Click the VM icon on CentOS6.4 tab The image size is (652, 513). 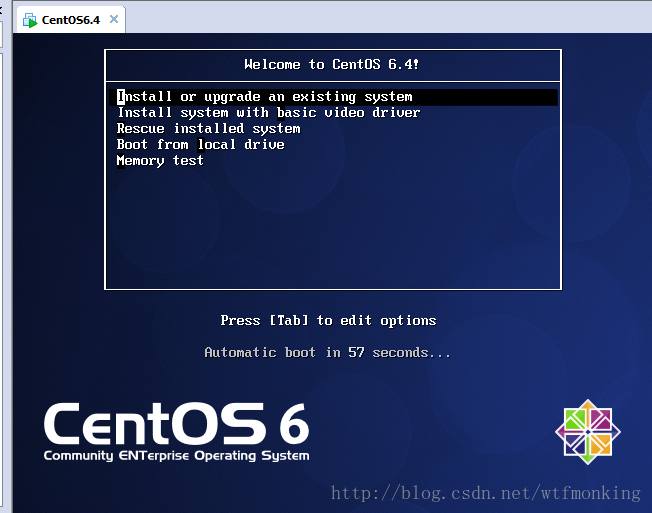click(x=30, y=20)
